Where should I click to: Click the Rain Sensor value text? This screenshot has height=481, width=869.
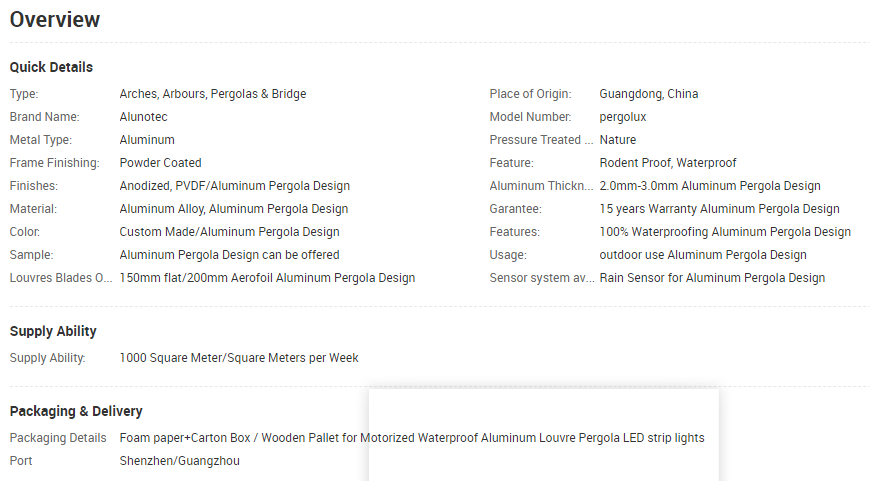712,278
